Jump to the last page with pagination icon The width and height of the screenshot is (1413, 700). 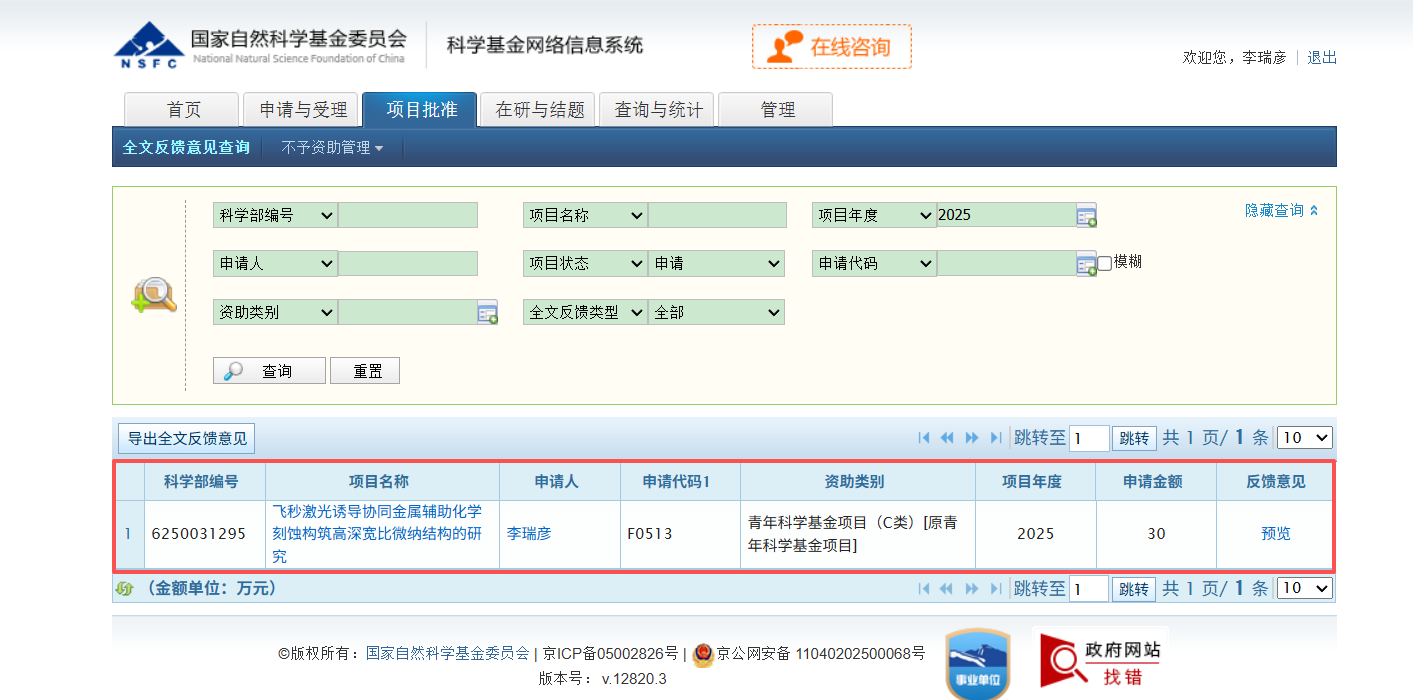pyautogui.click(x=995, y=437)
